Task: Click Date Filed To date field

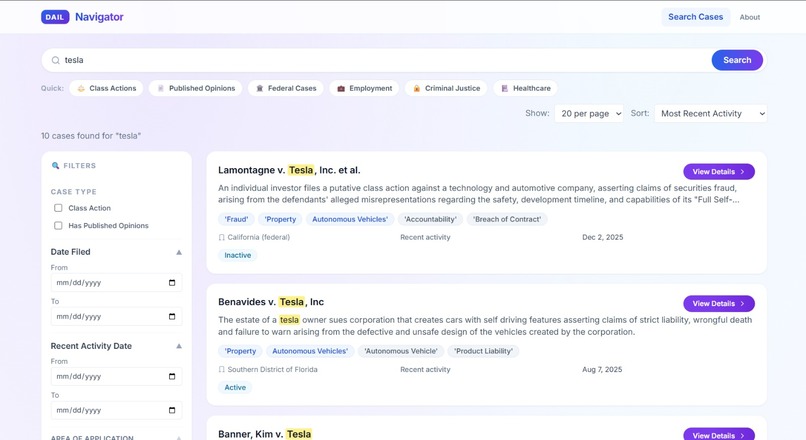Action: (x=116, y=317)
